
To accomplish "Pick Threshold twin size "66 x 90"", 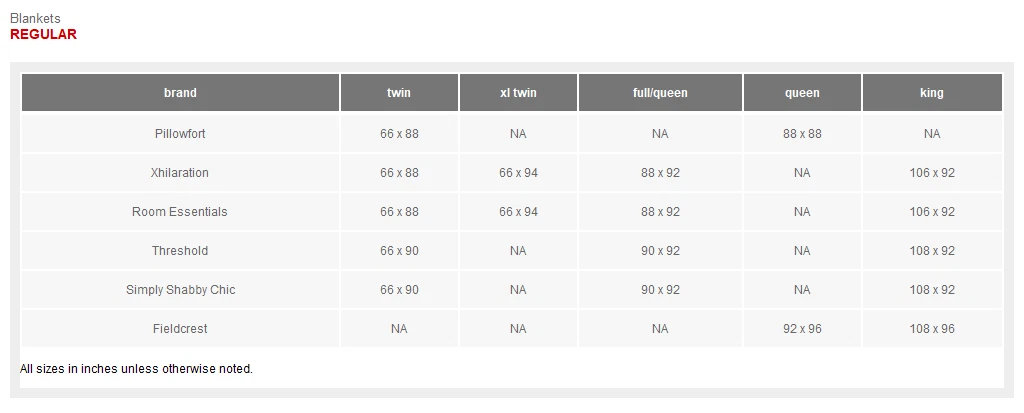I will pos(399,251).
